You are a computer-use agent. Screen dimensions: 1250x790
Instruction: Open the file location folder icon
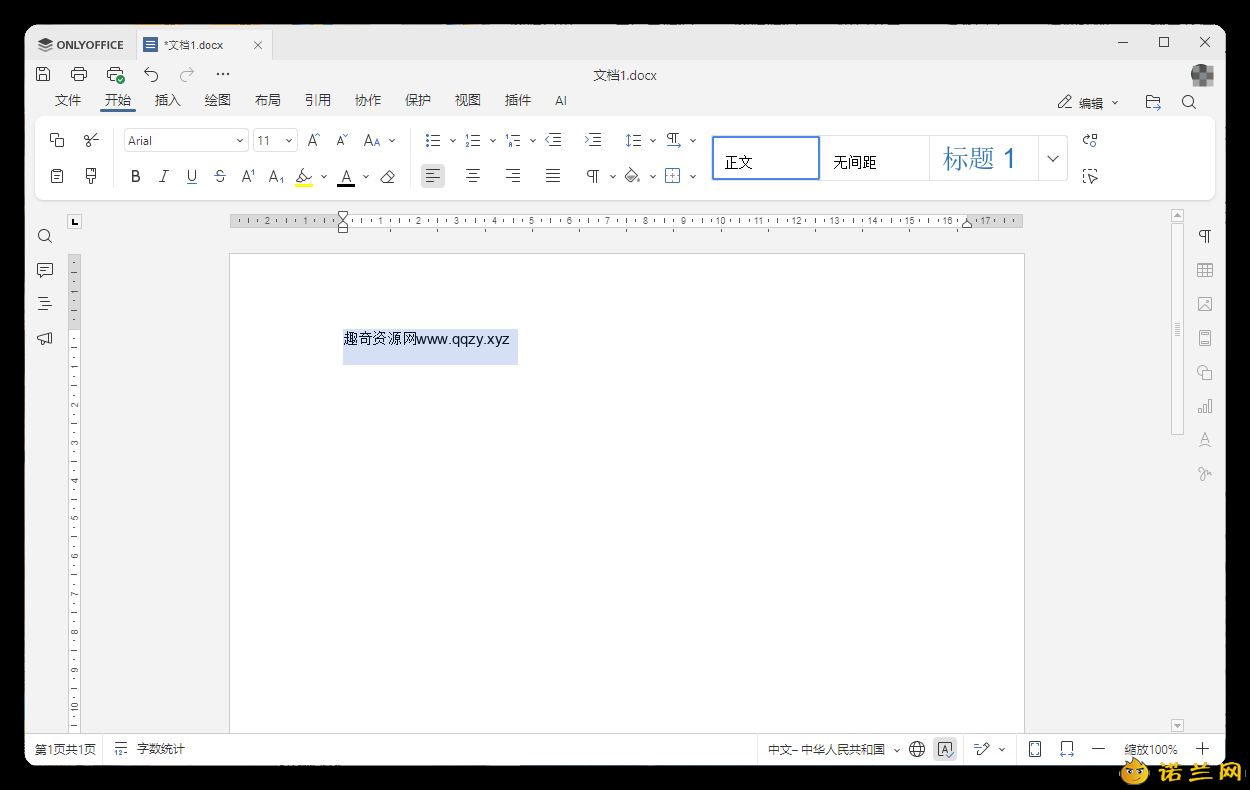click(x=1153, y=102)
